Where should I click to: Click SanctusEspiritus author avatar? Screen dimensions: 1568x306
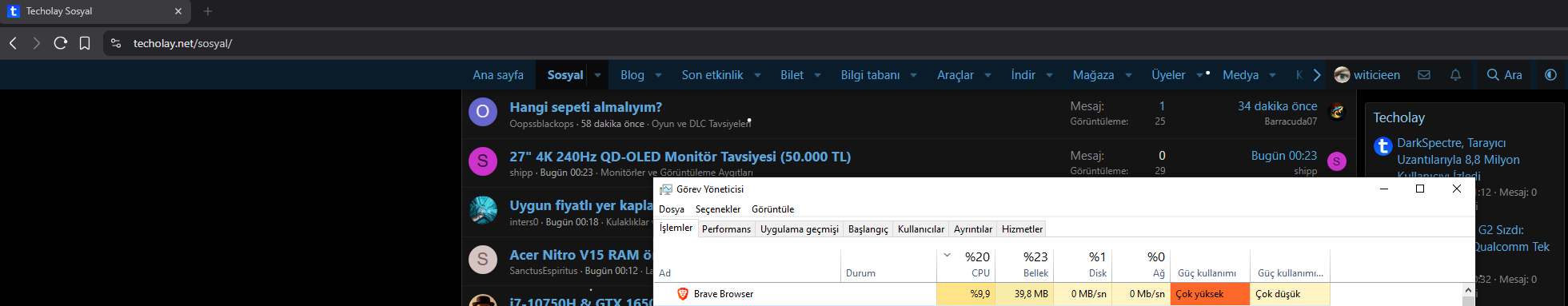pos(483,260)
